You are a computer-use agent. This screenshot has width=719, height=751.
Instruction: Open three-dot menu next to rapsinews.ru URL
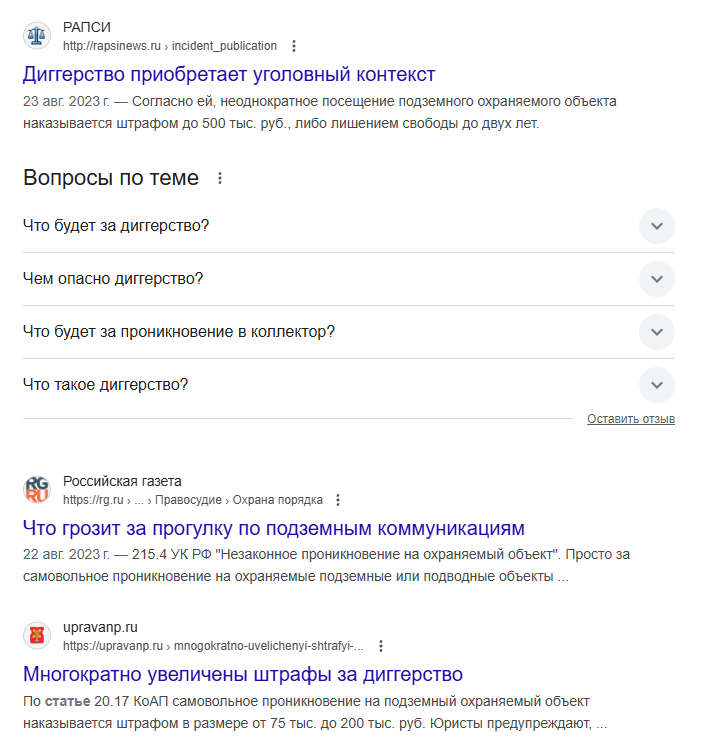point(293,46)
